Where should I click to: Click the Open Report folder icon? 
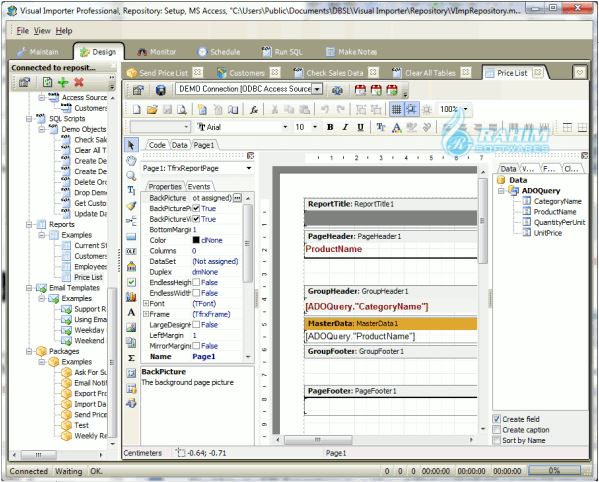click(x=152, y=110)
